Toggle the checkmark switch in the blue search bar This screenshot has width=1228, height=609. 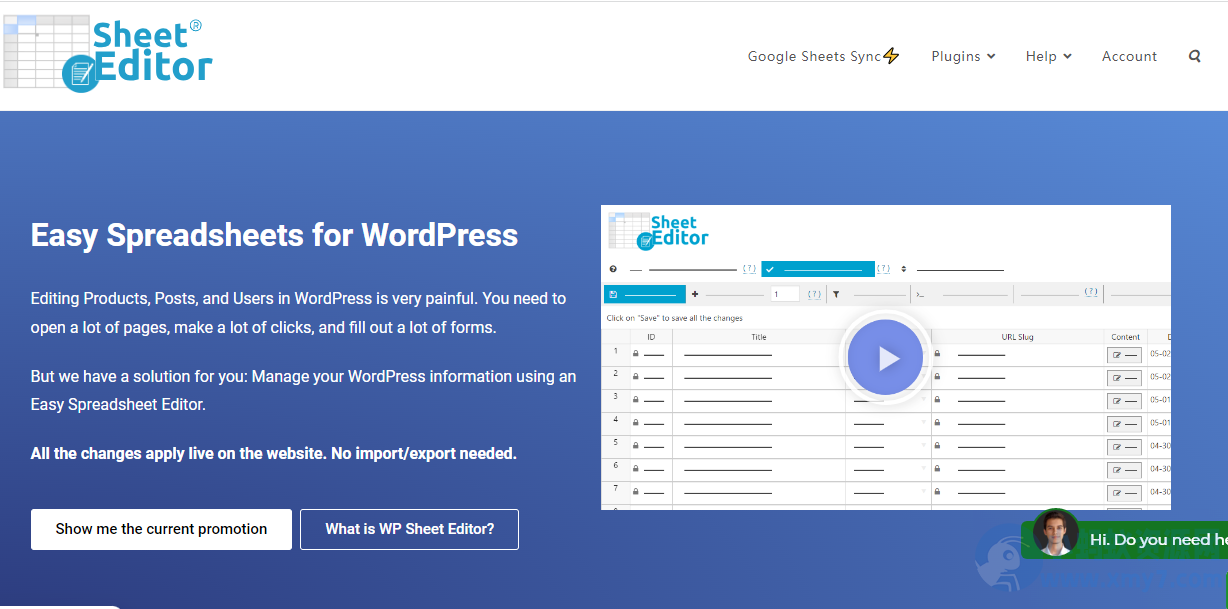(x=770, y=269)
